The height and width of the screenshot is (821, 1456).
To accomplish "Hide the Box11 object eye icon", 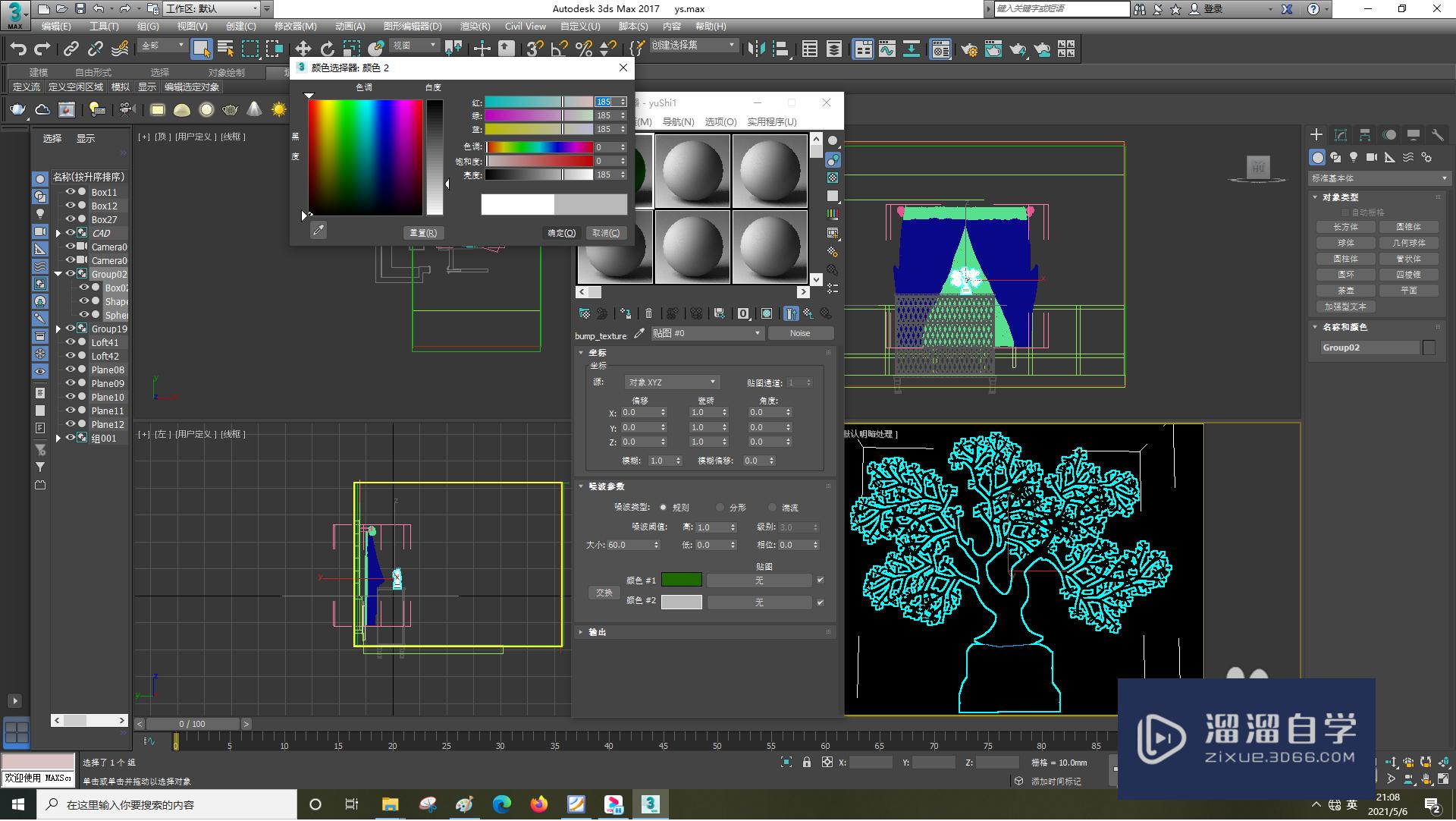I will coord(70,192).
